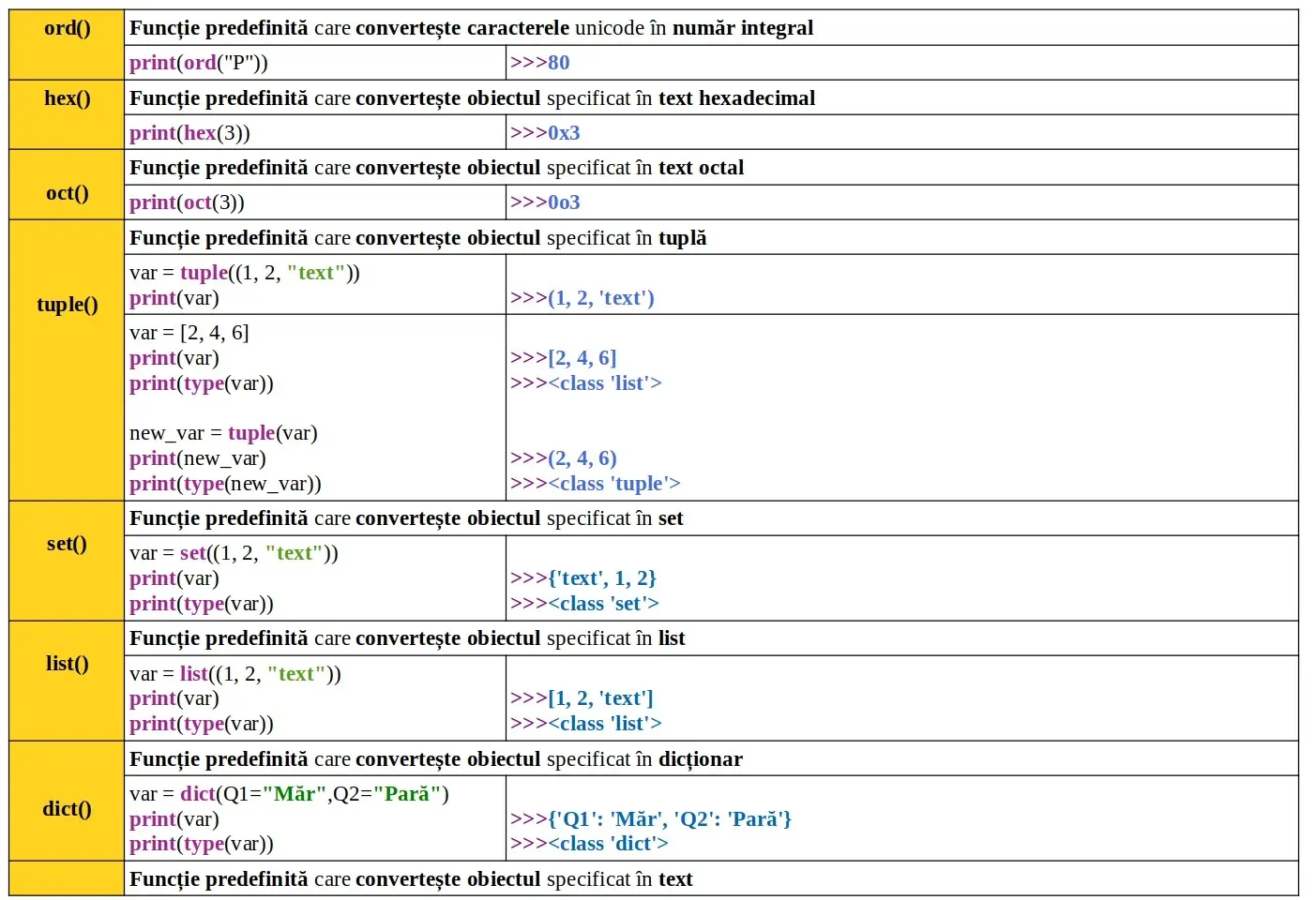This screenshot has width=1316, height=900.
Task: Click the var = list((1, 2, "text")) line
Action: tap(235, 674)
